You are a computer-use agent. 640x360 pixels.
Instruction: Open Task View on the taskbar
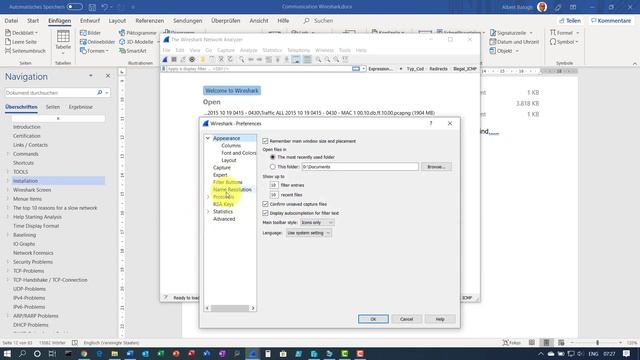coord(52,354)
